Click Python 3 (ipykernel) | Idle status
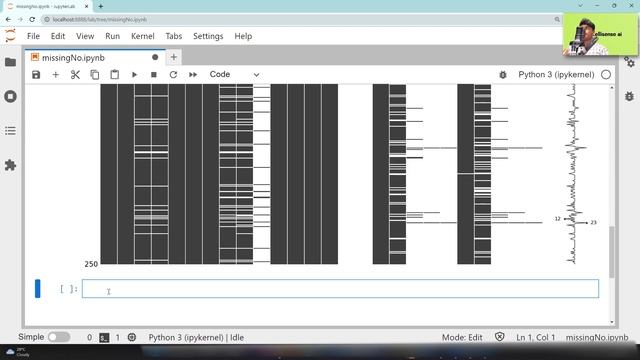The image size is (640, 360). click(196, 338)
